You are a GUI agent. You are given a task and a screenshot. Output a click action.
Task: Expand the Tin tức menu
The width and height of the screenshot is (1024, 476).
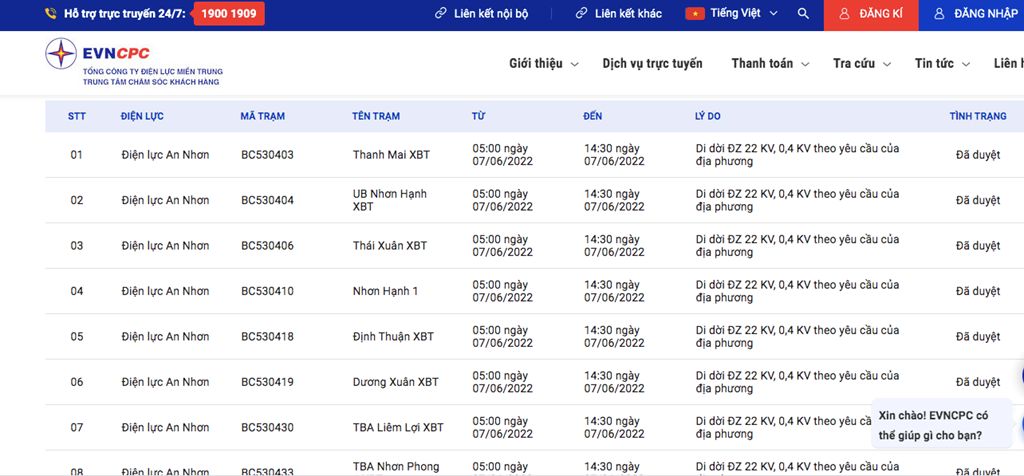click(x=942, y=64)
